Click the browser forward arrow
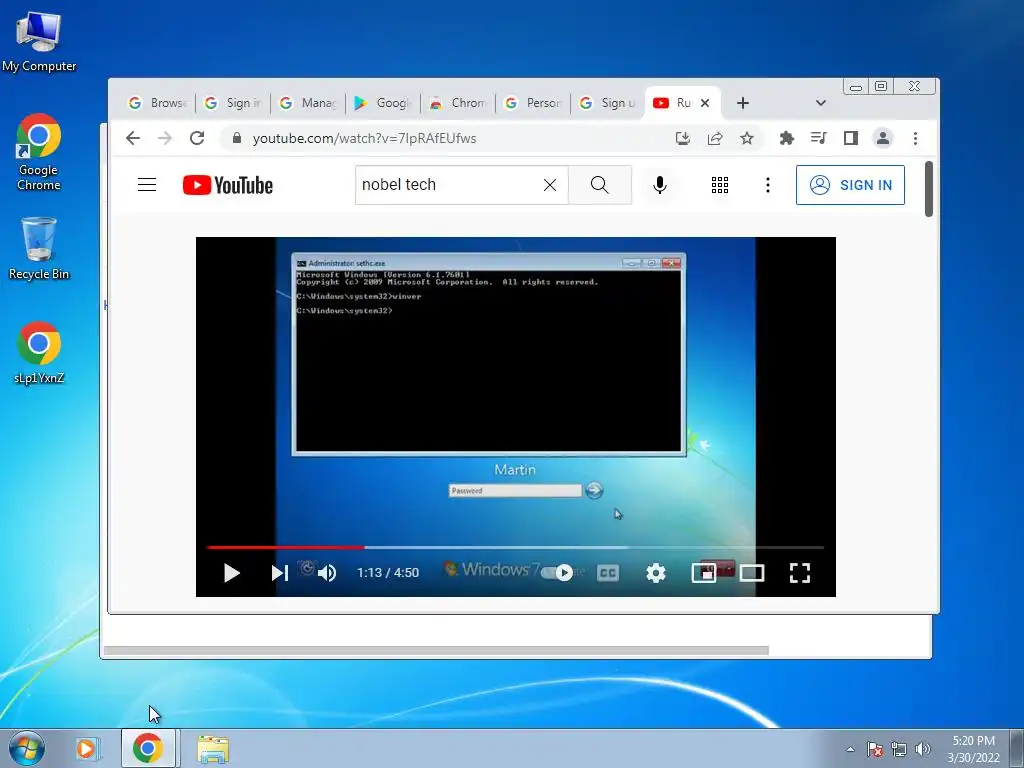Screen dimensions: 1024x768 (x=165, y=138)
